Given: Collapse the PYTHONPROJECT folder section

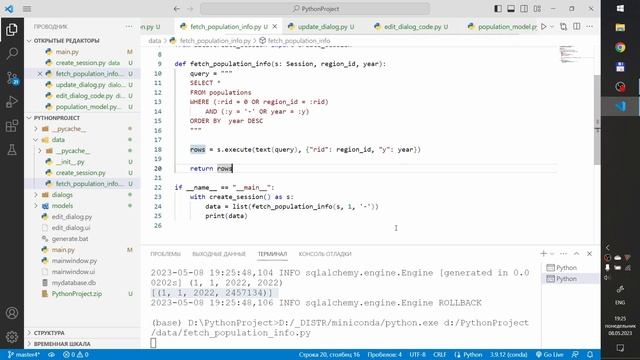Looking at the screenshot, I should (x=57, y=118).
